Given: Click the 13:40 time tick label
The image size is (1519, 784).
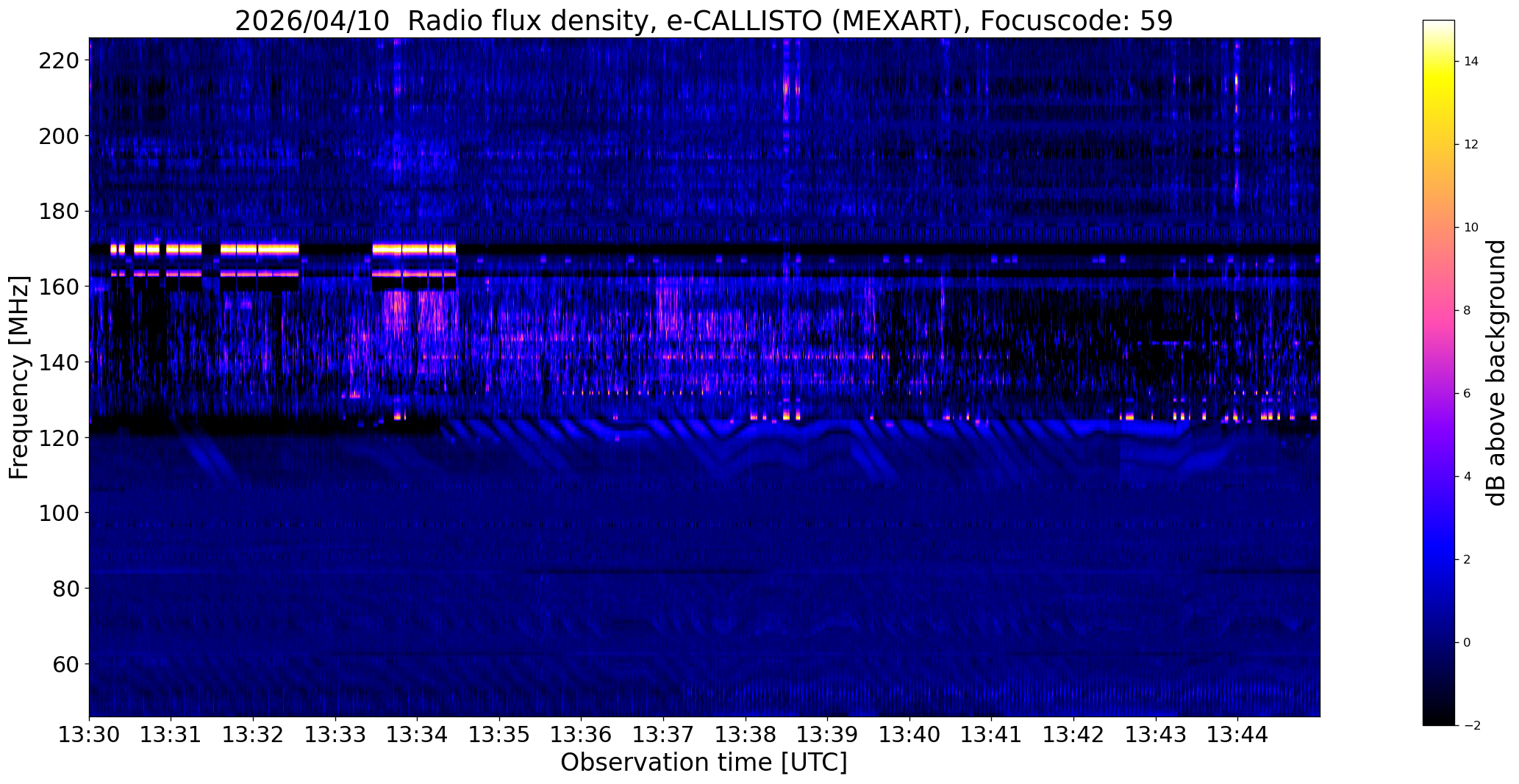Looking at the screenshot, I should click(x=909, y=734).
